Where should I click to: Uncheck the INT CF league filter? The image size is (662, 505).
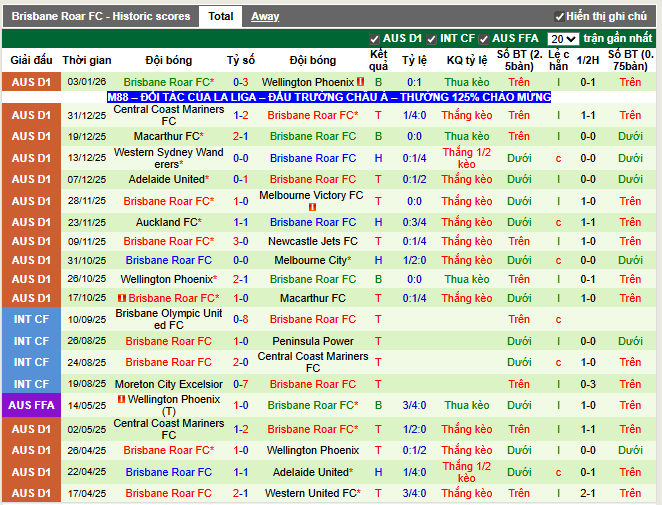click(x=431, y=39)
